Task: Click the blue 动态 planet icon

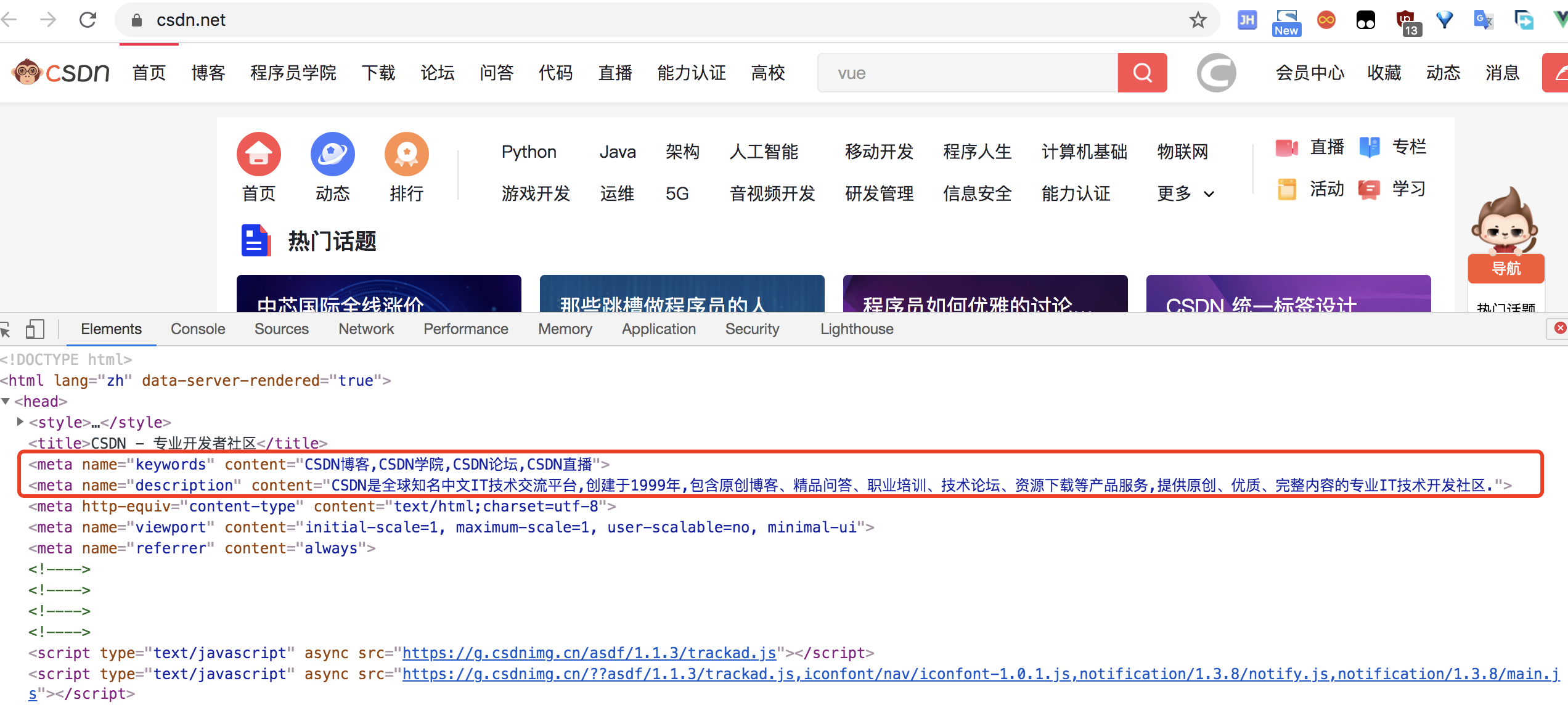Action: click(x=333, y=154)
